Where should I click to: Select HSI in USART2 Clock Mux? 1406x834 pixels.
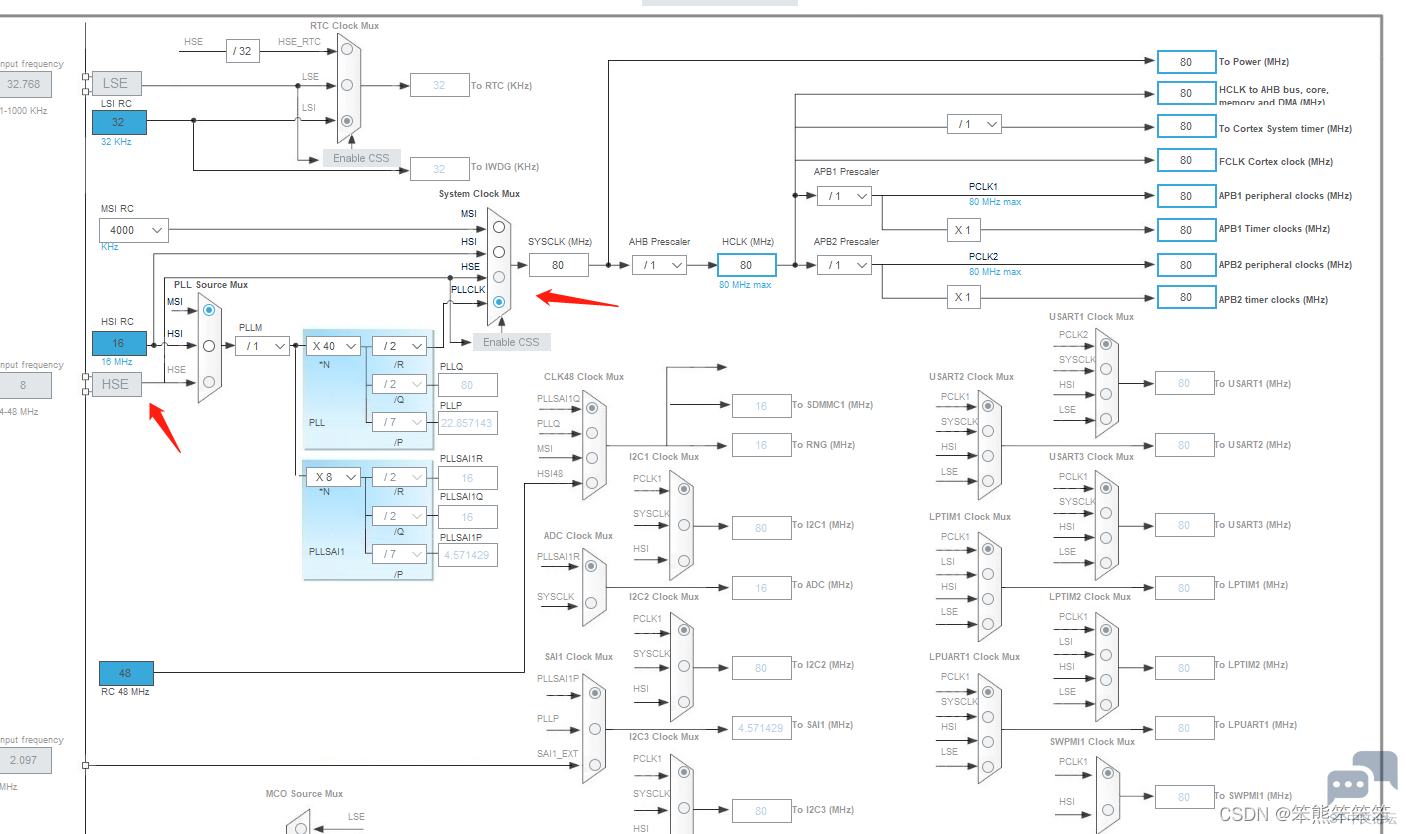point(988,456)
